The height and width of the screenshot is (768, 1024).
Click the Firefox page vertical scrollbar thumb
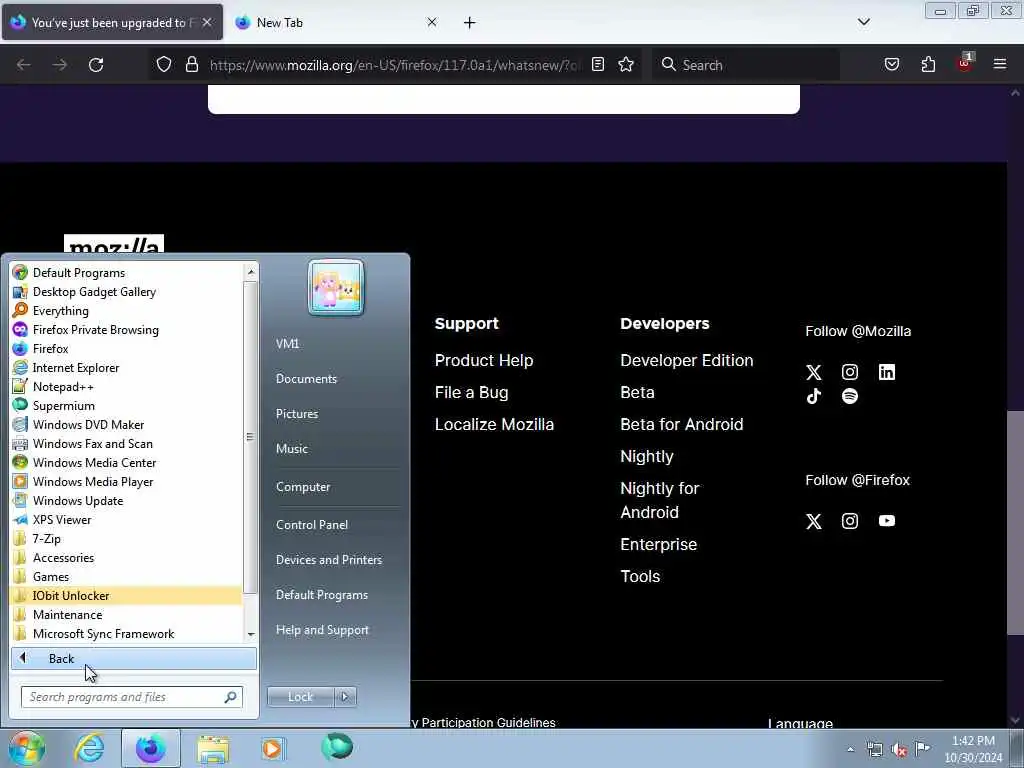1015,522
